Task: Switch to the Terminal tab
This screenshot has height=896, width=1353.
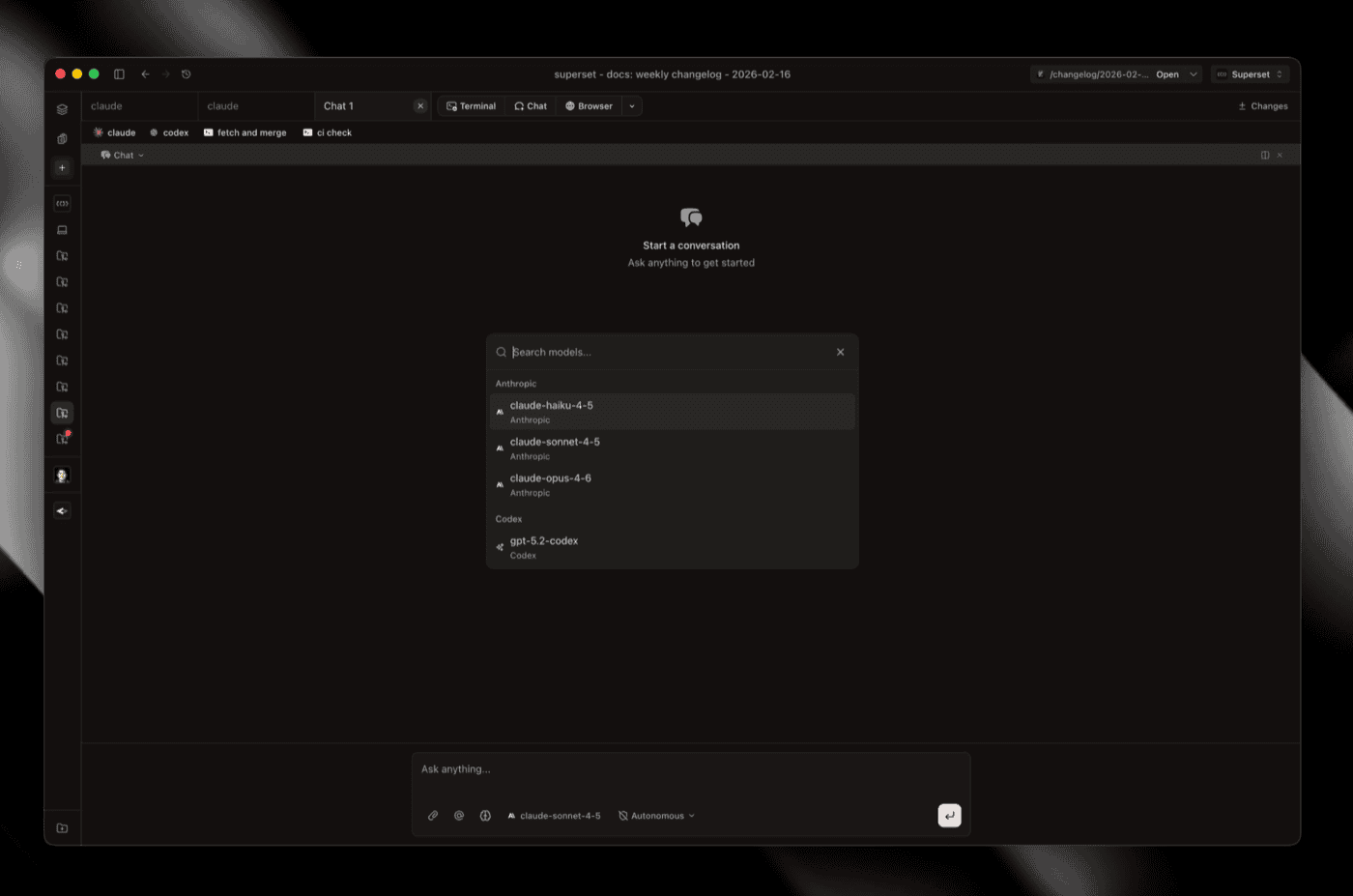Action: click(x=471, y=106)
